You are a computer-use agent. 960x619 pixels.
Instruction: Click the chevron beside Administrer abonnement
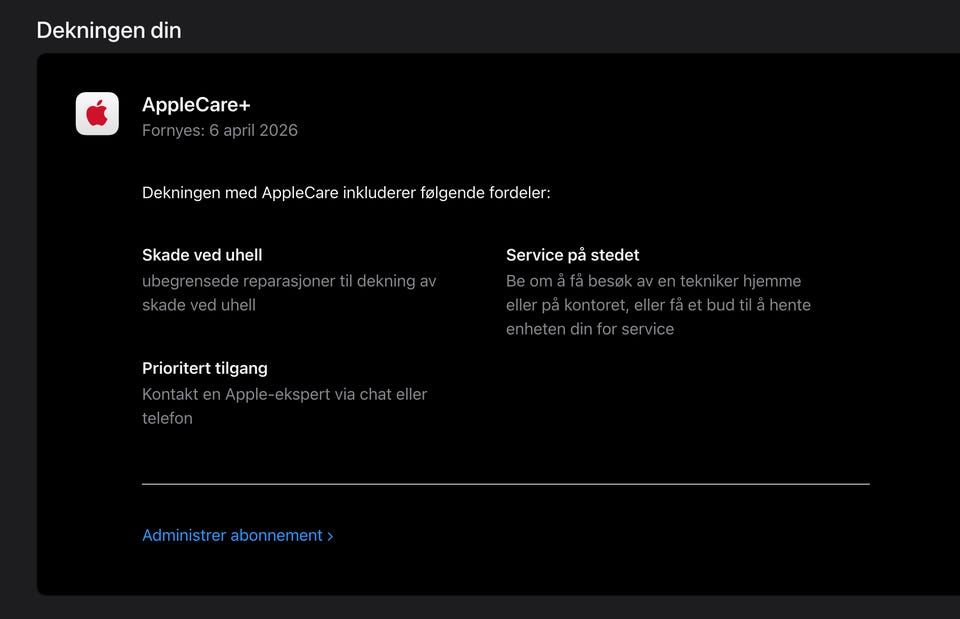tap(330, 536)
